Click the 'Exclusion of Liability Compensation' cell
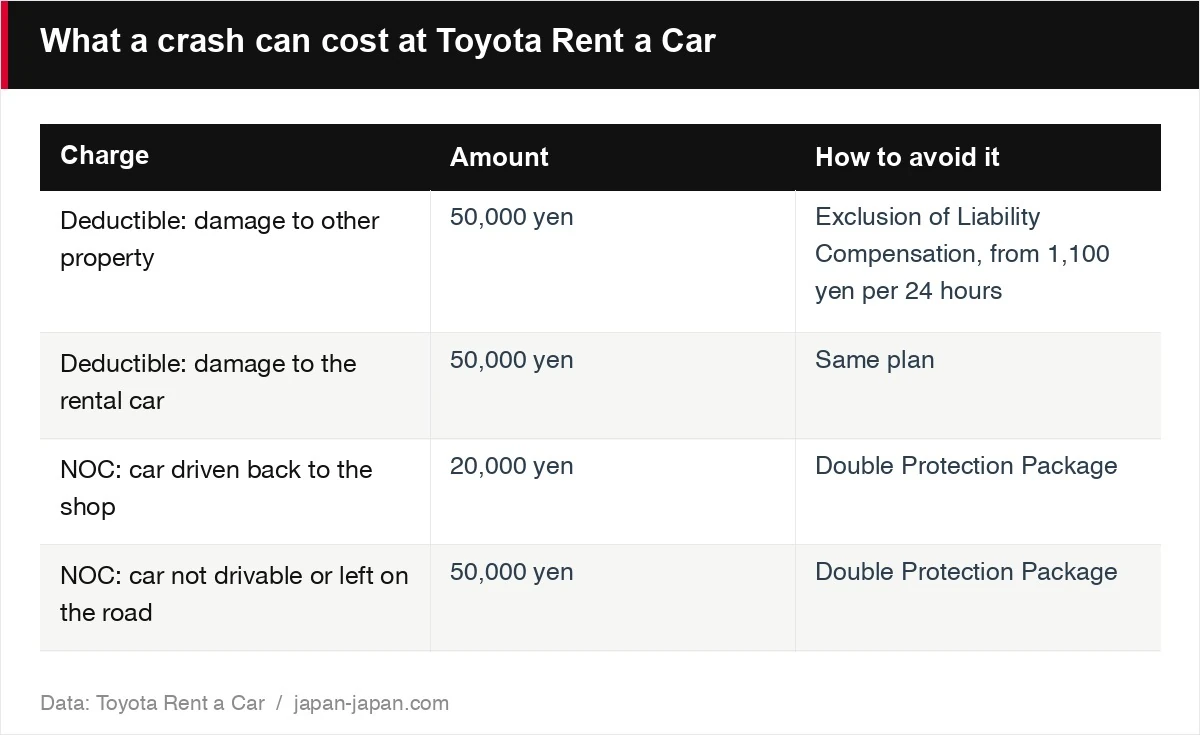Viewport: 1200px width, 735px height. click(x=978, y=261)
